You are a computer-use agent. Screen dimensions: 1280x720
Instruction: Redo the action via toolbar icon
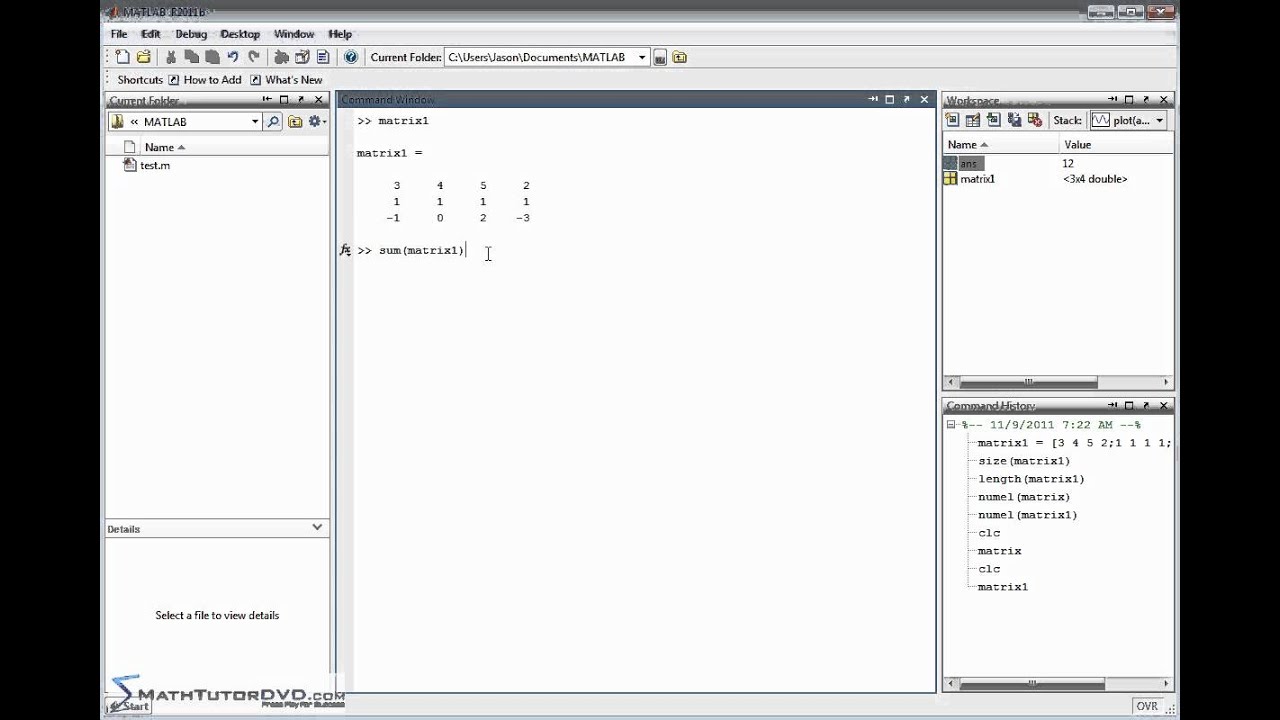pos(254,57)
